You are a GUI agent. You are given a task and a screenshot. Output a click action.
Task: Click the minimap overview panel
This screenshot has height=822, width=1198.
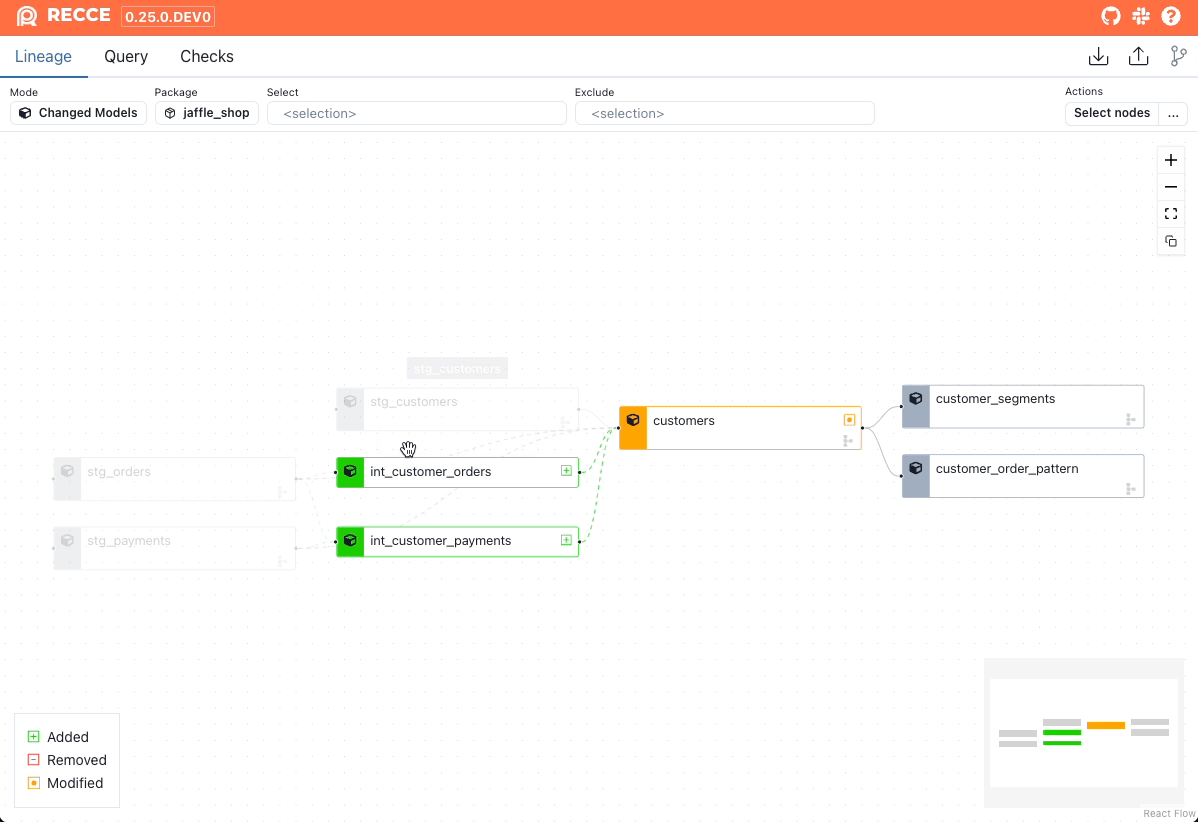click(x=1083, y=732)
